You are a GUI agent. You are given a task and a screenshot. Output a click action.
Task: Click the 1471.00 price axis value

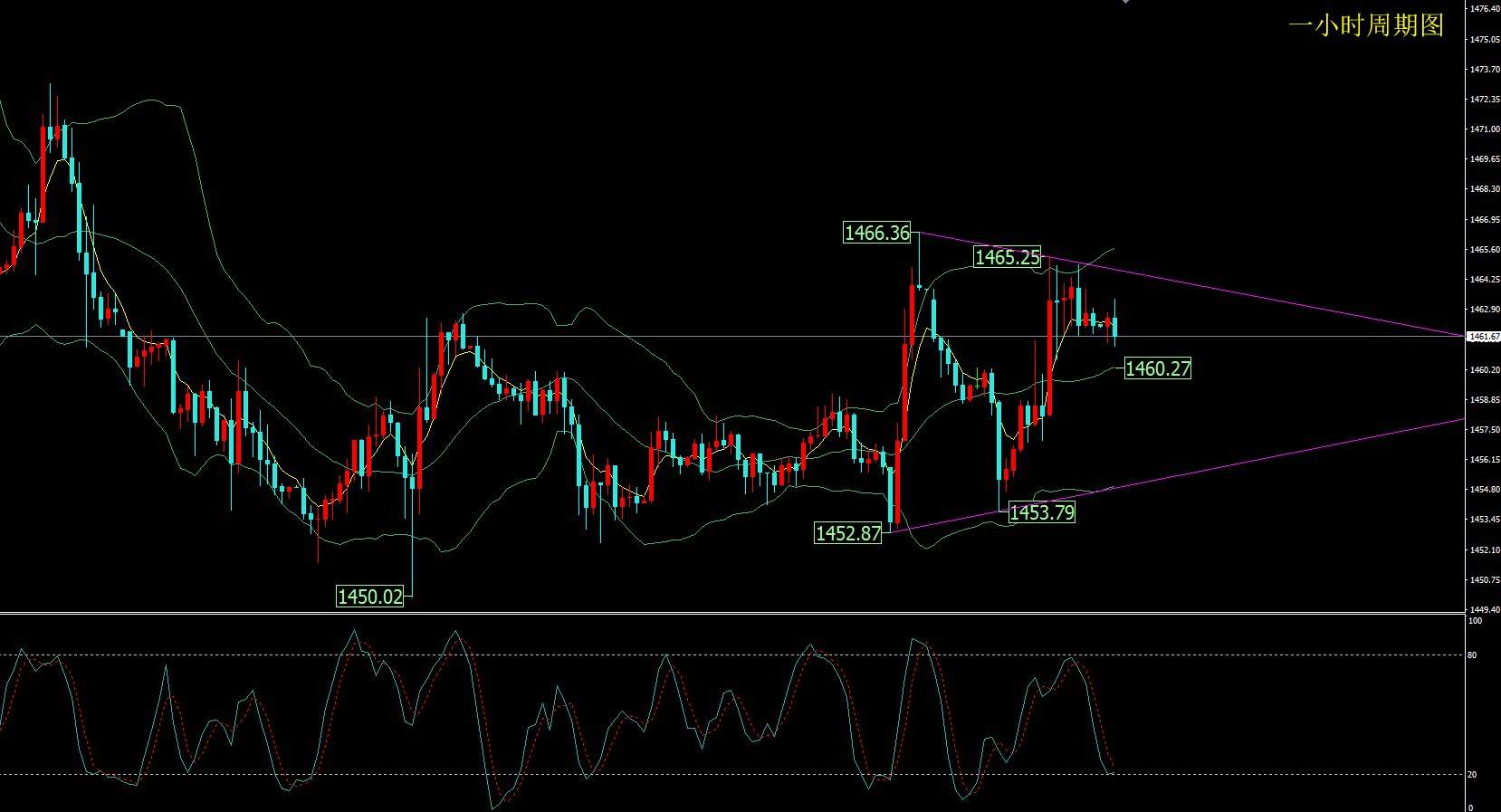(x=1485, y=129)
